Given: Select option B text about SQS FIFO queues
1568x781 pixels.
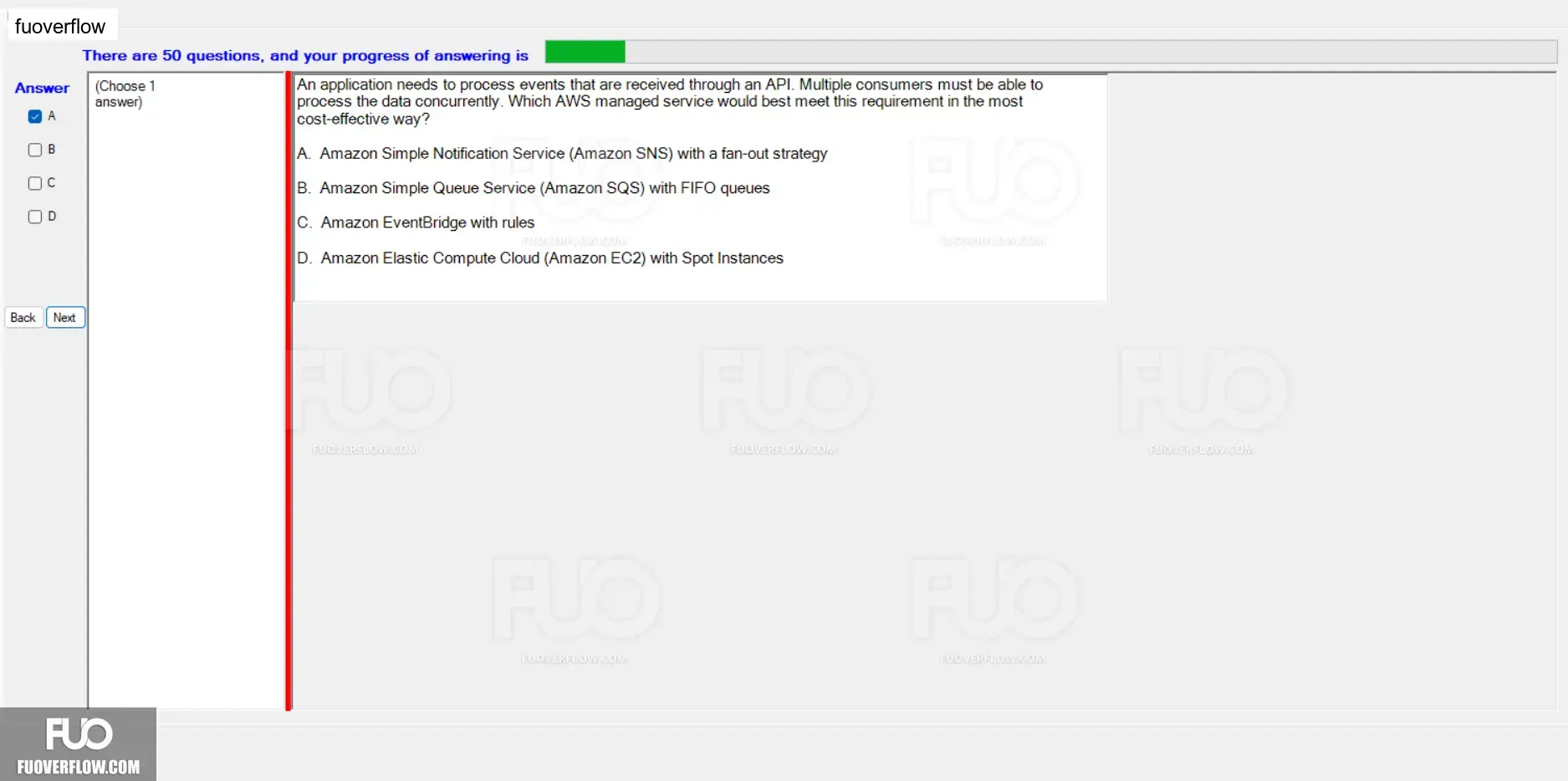Looking at the screenshot, I should 534,188.
